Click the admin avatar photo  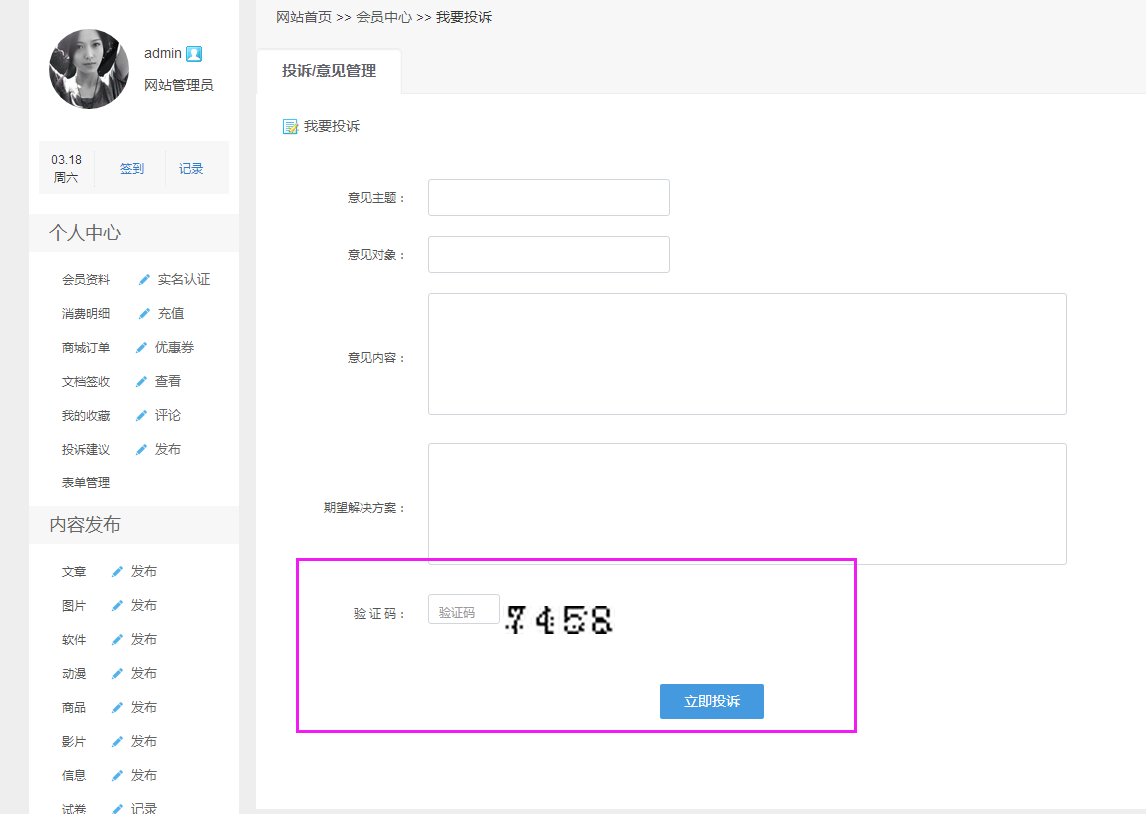pyautogui.click(x=88, y=69)
